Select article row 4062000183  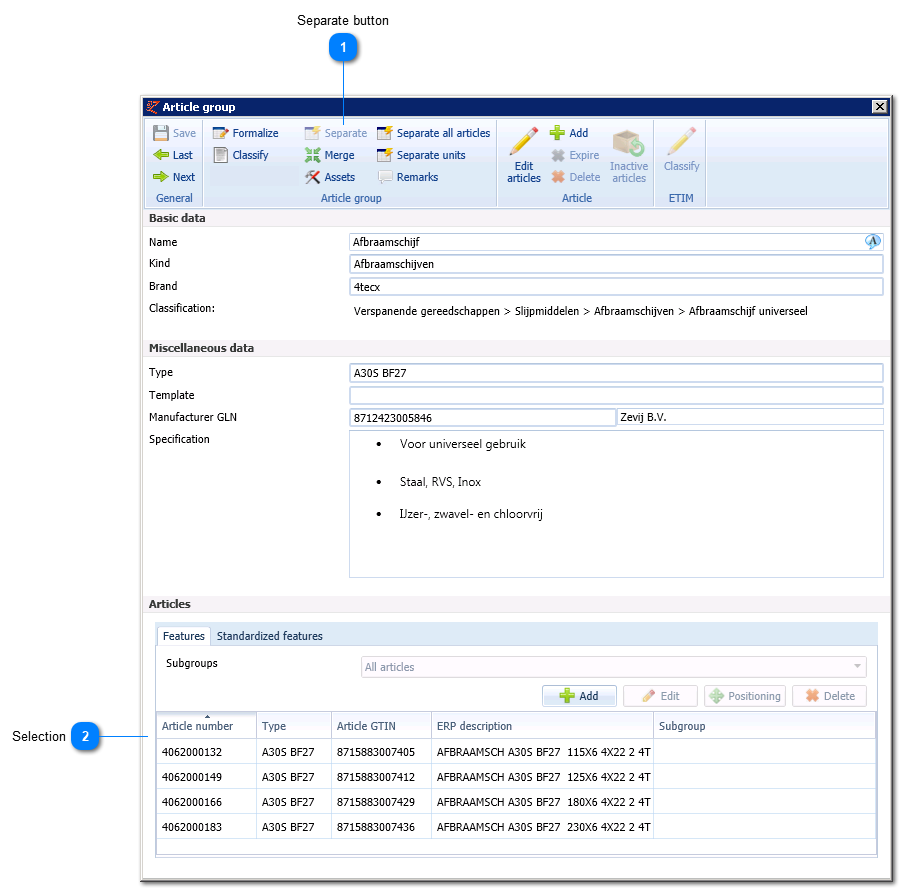(516, 827)
